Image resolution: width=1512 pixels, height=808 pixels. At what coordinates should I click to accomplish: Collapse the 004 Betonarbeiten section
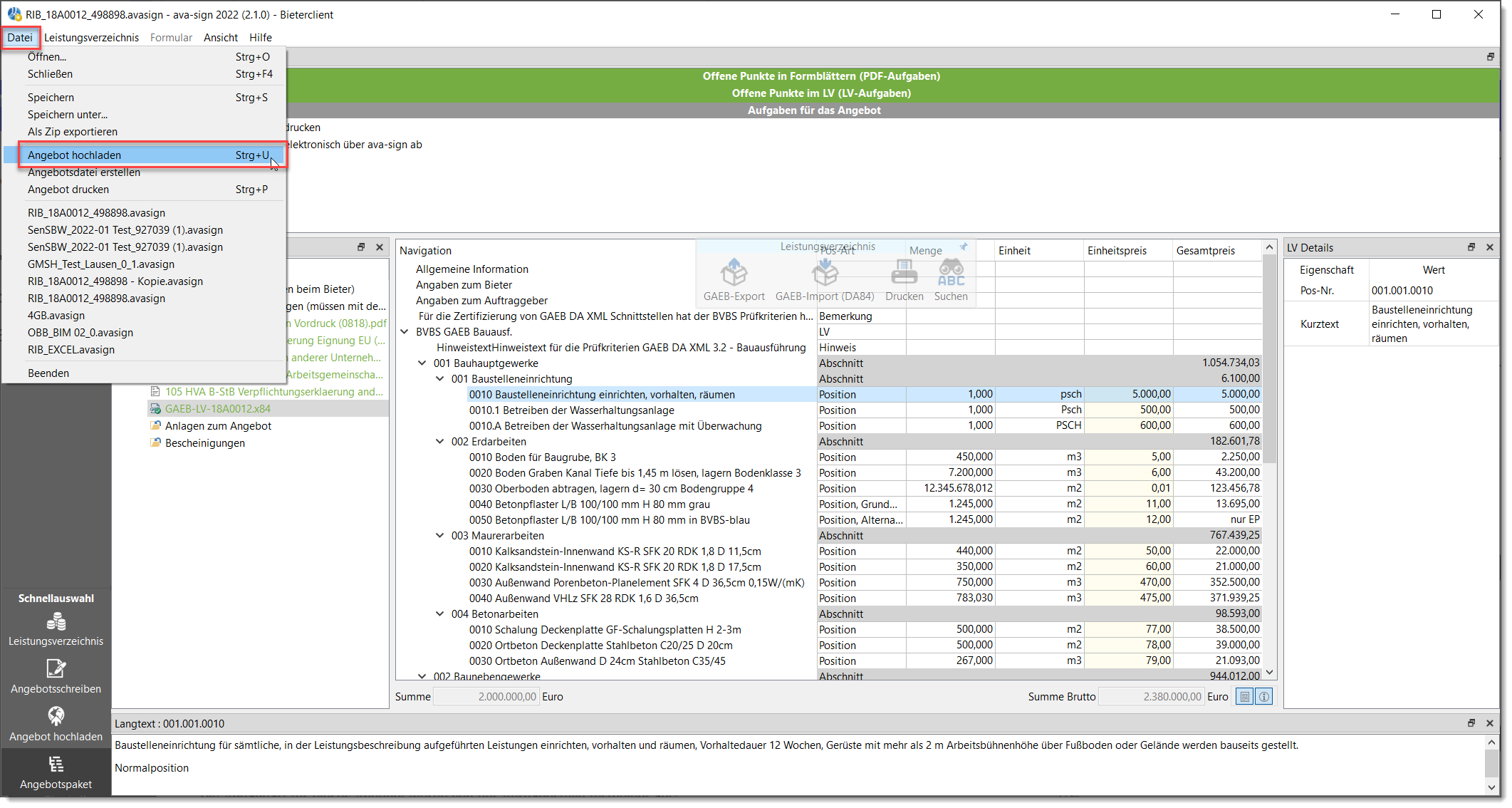click(x=440, y=614)
